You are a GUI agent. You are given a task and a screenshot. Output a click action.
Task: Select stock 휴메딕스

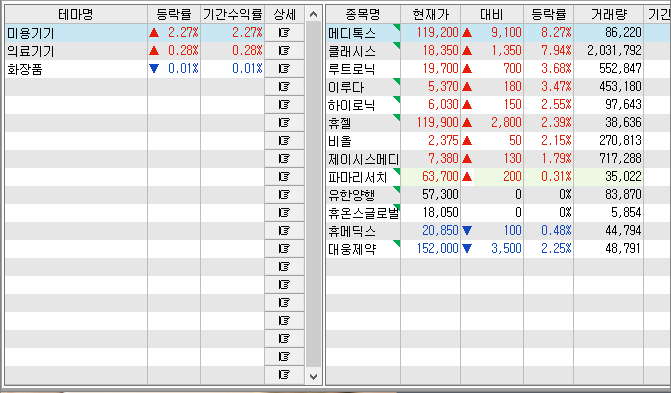pyautogui.click(x=352, y=231)
